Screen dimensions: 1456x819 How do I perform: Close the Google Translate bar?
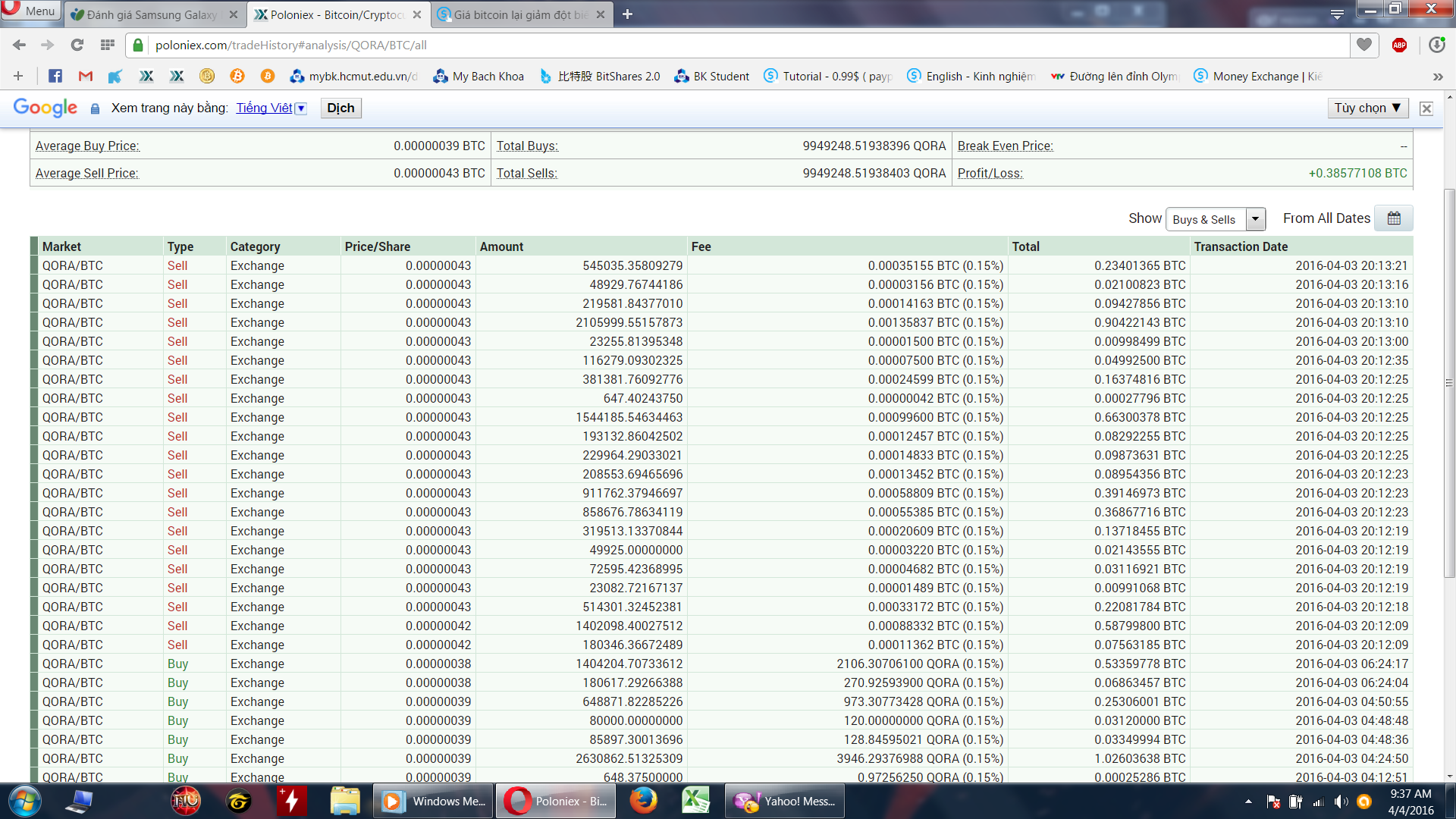point(1426,108)
